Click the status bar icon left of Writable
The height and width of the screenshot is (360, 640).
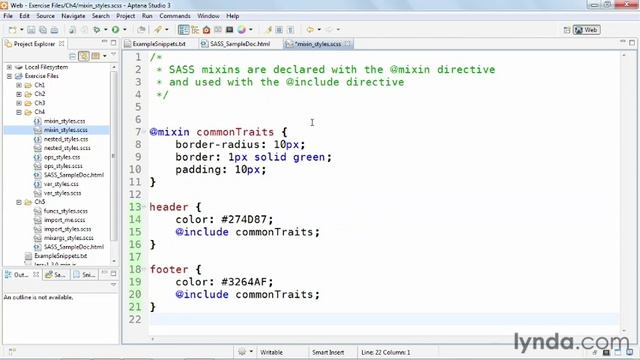[x=242, y=352]
